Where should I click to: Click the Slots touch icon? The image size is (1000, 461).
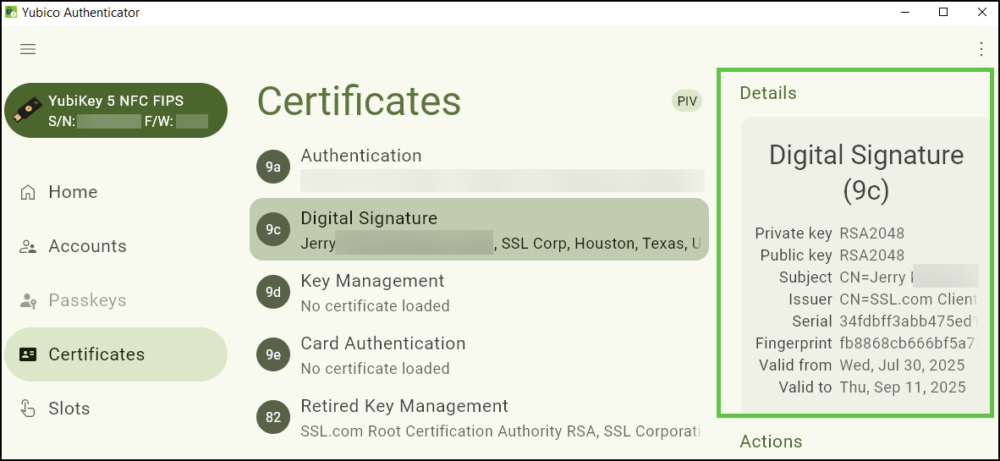coord(28,408)
